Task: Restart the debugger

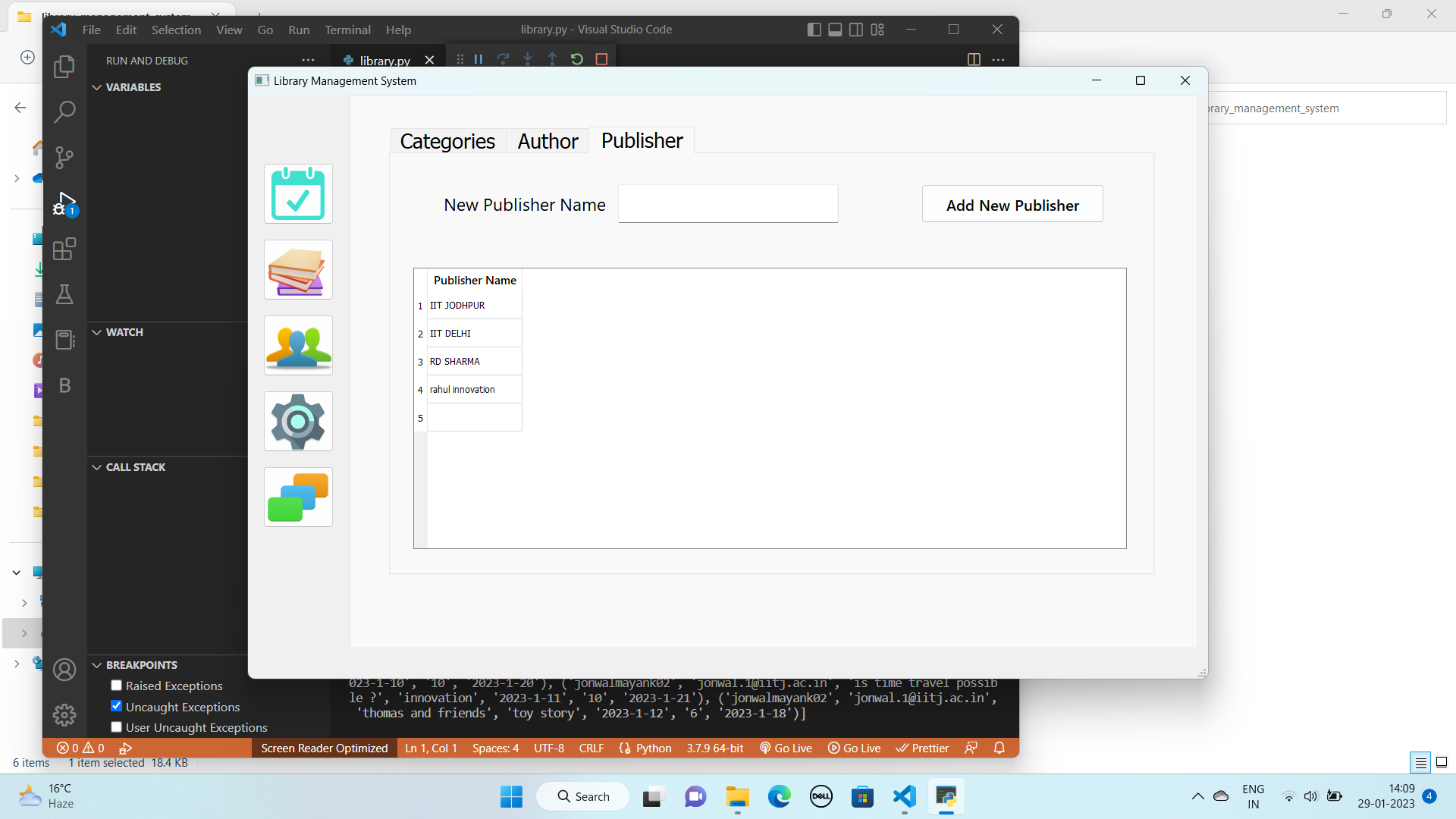Action: [577, 58]
